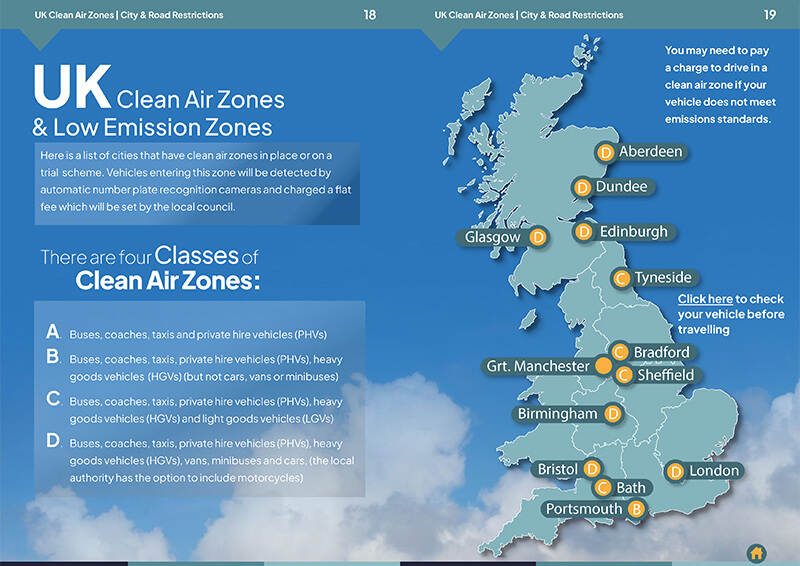Select the Dundee class D marker
The width and height of the screenshot is (800, 566).
pyautogui.click(x=582, y=187)
